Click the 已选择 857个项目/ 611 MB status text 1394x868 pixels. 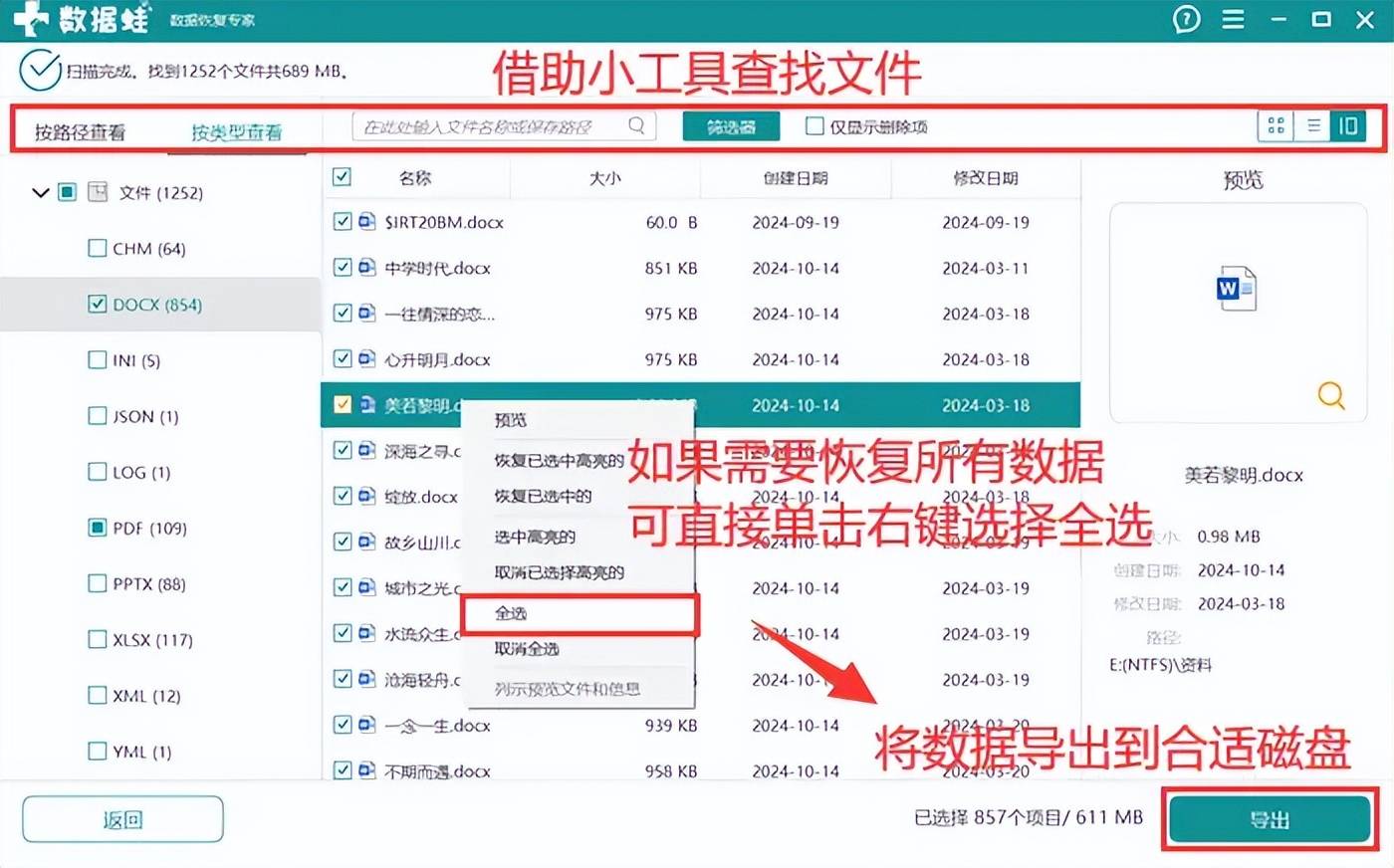pos(1029,817)
